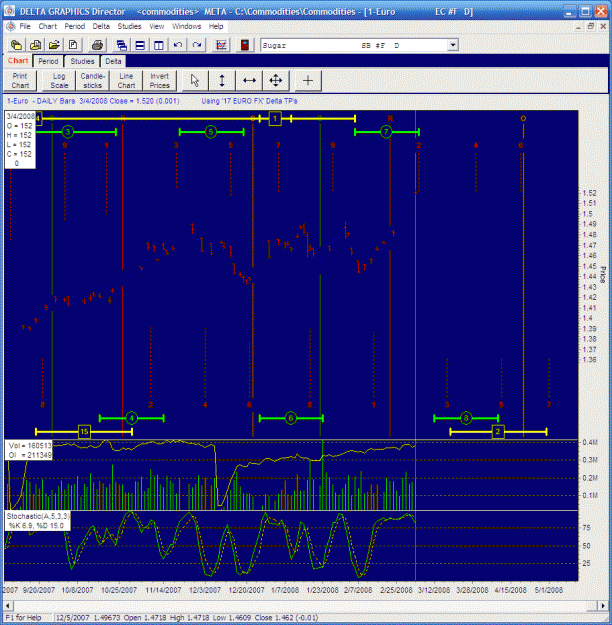Viewport: 612px width, 625px height.
Task: Click the stacked folders database icon
Action: (x=16, y=45)
